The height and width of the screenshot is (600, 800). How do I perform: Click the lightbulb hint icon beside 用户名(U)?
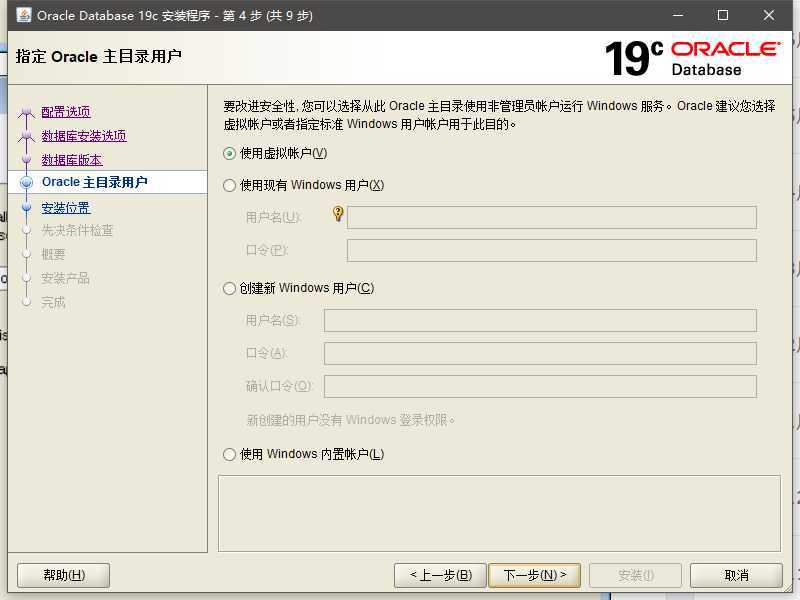338,213
